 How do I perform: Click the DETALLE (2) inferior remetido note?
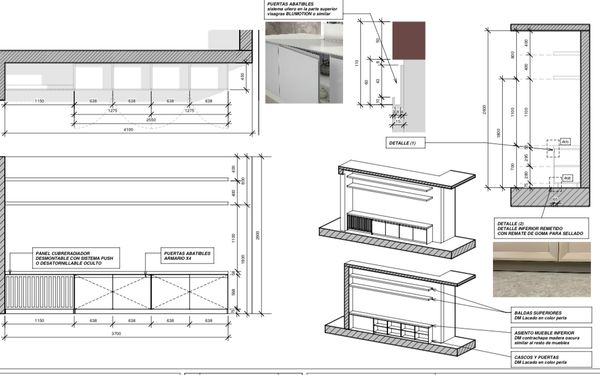(x=541, y=228)
